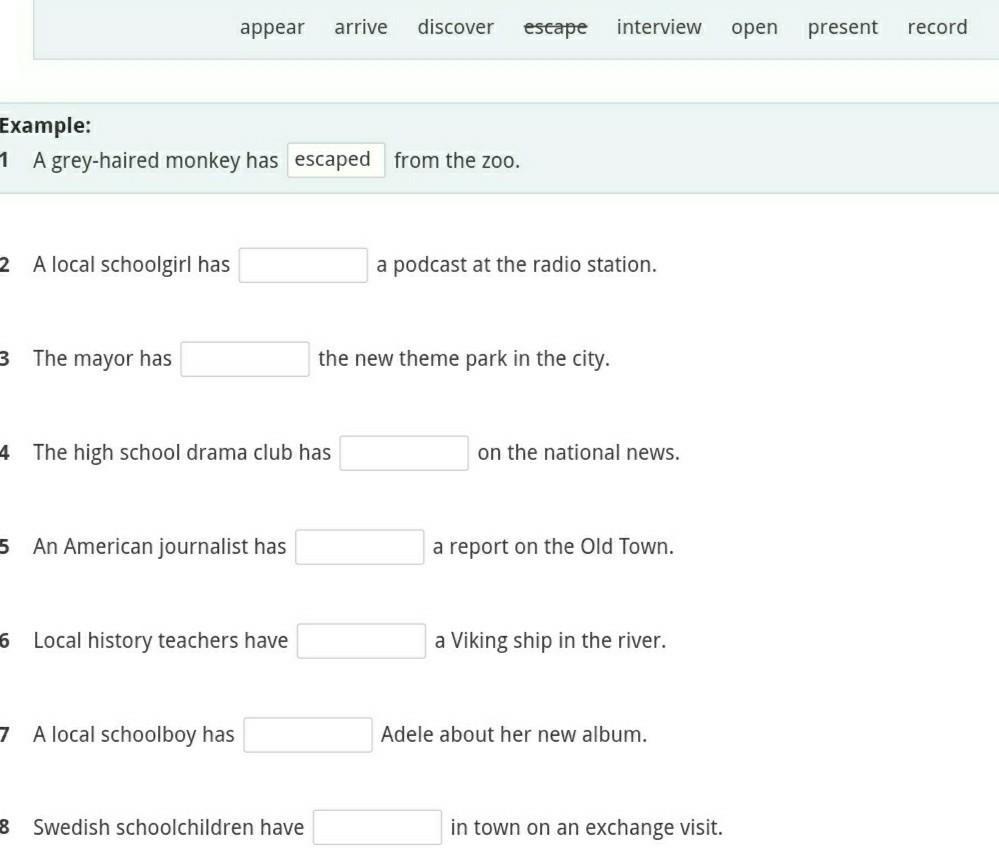
Task: Choose 'interview' in the word bank
Action: [659, 28]
